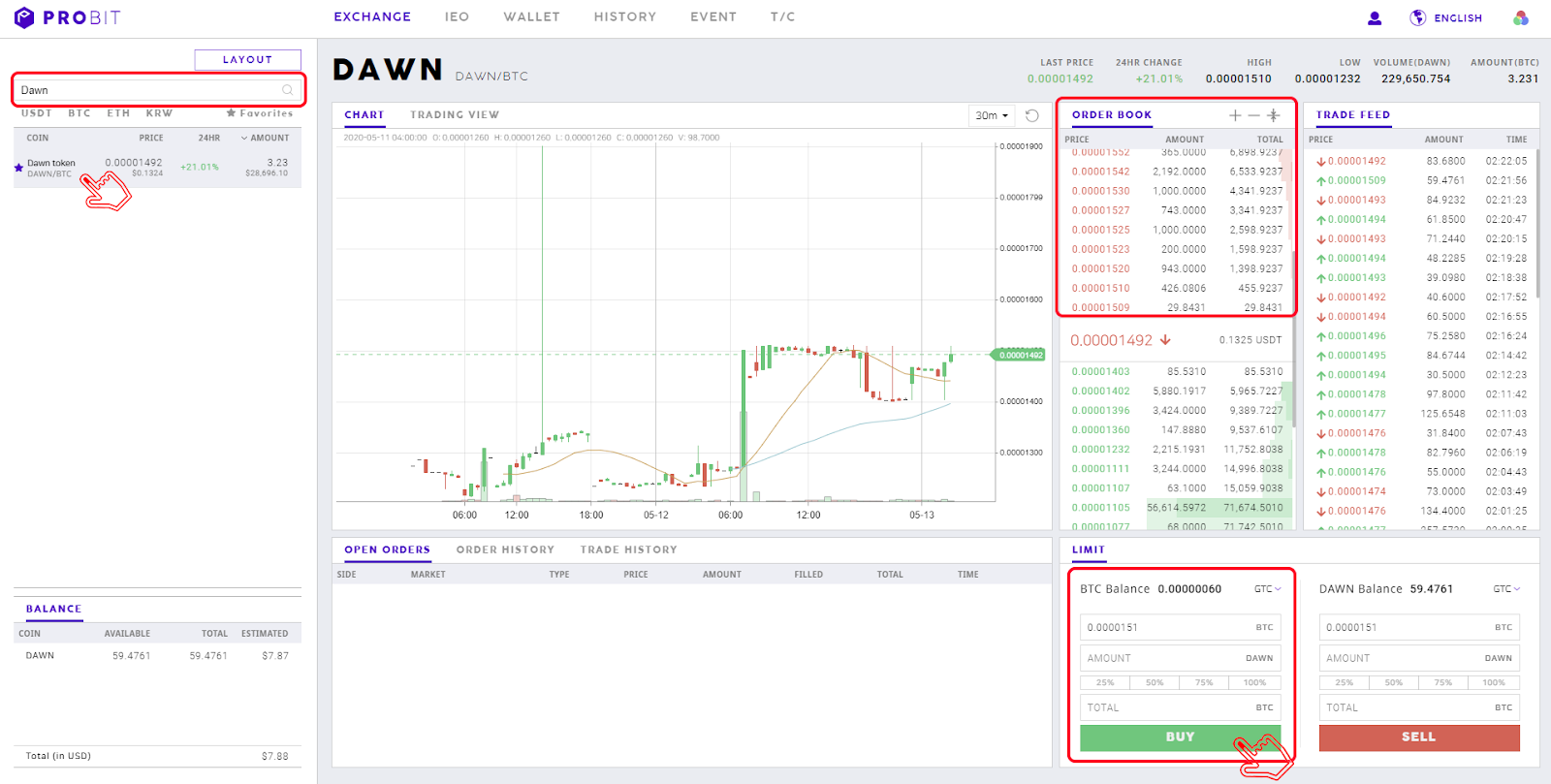The image size is (1551, 784).
Task: Set buy amount to 25%
Action: pos(1105,682)
